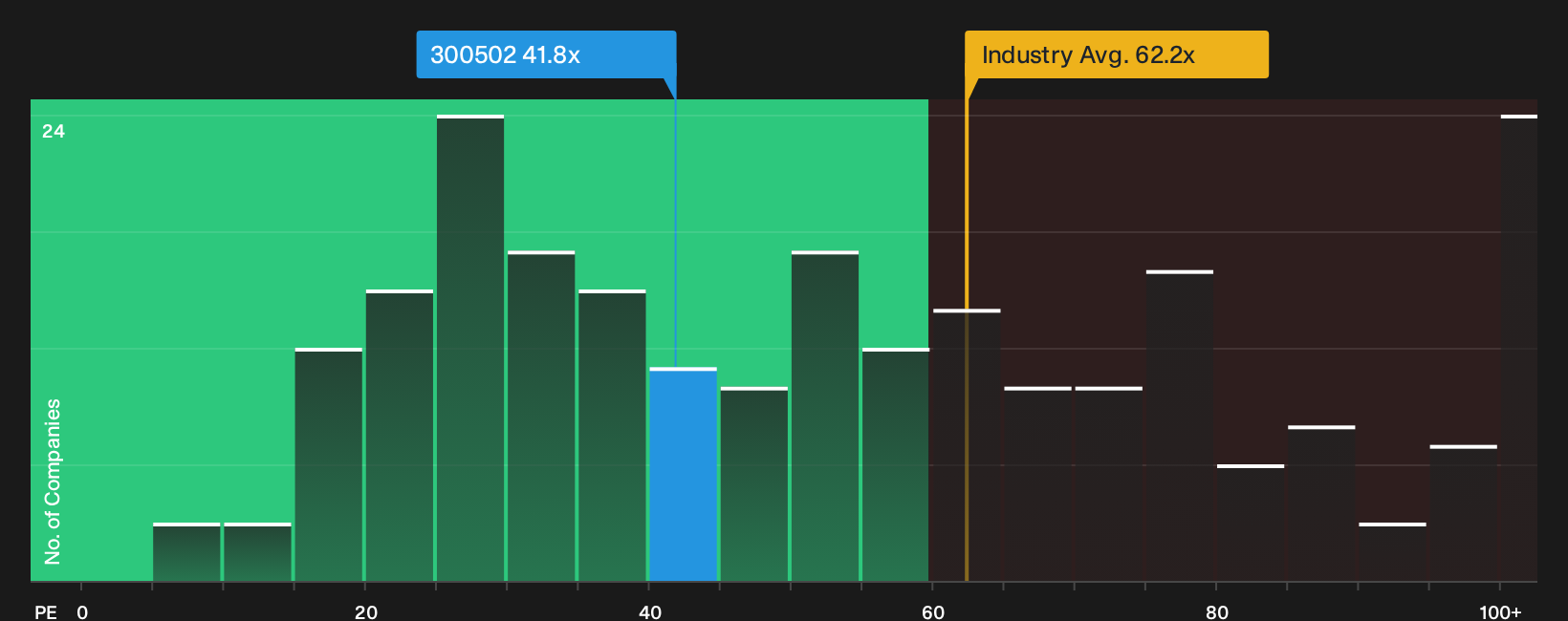Select the bar for PE 20-25
This screenshot has width=1568, height=621.
pos(400,436)
